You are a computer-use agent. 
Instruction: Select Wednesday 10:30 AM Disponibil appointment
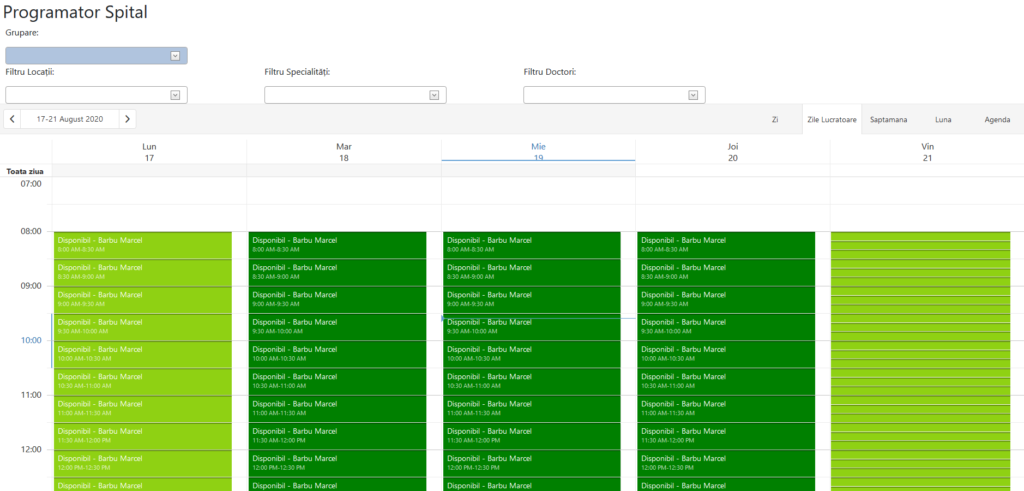(531, 381)
